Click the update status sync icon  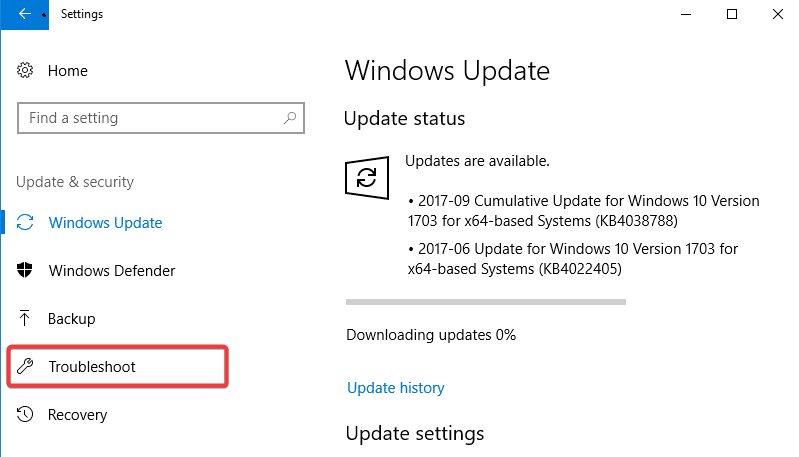click(367, 178)
